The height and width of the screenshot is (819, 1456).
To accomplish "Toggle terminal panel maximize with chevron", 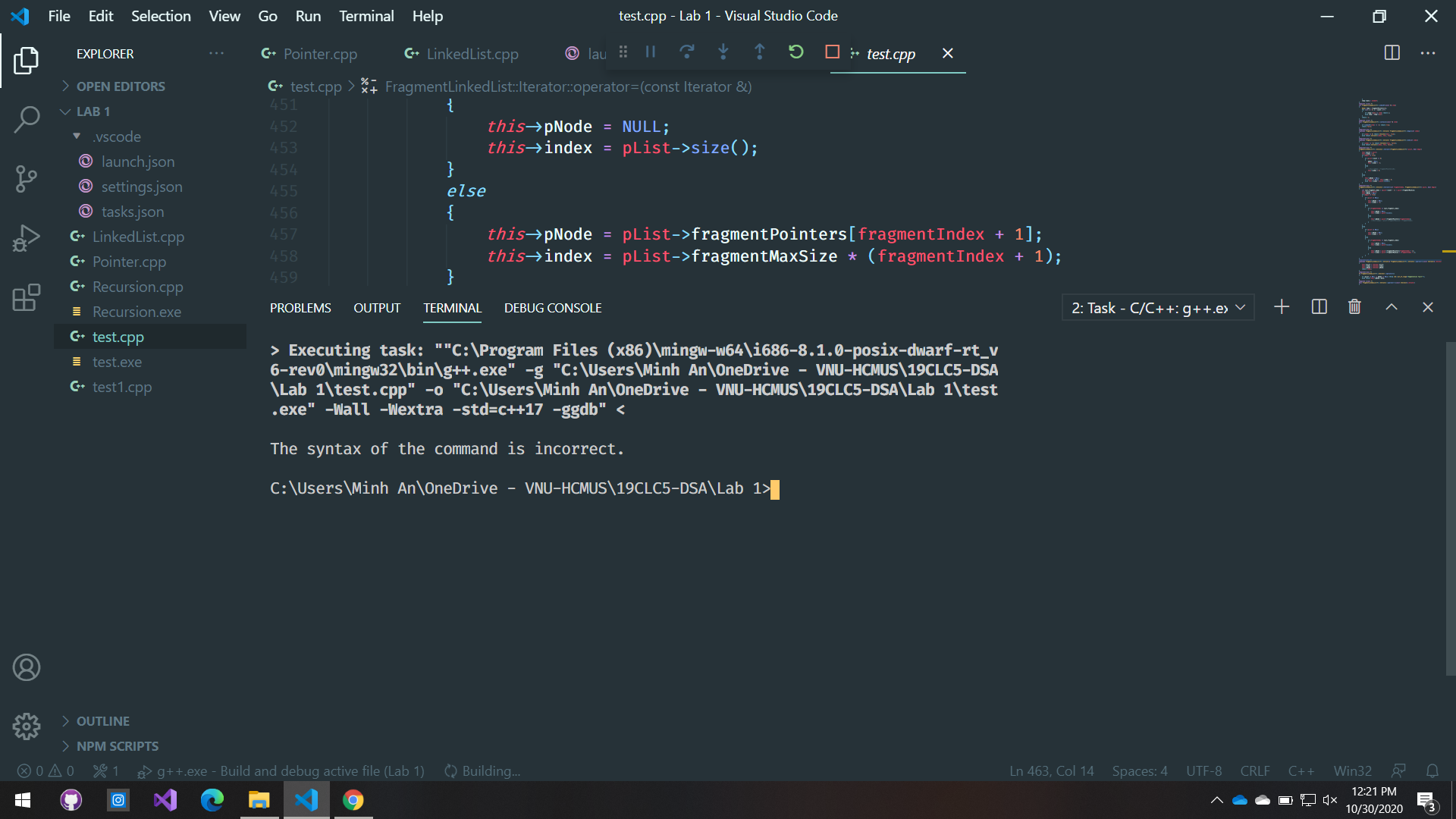I will pos(1392,307).
